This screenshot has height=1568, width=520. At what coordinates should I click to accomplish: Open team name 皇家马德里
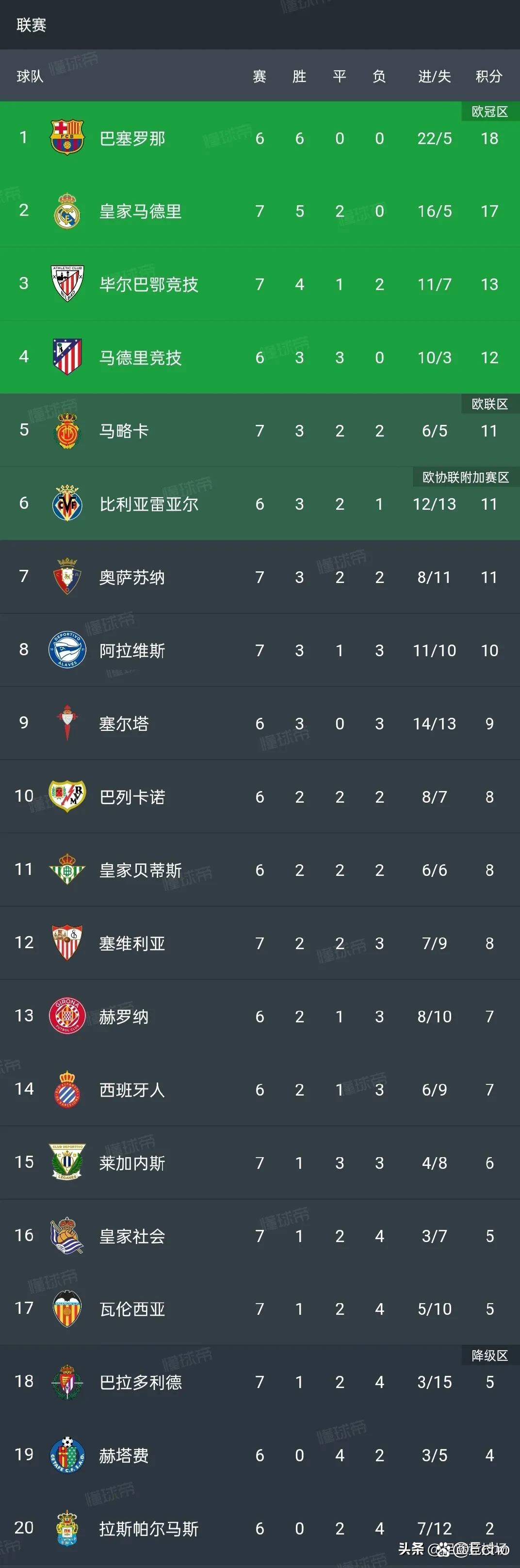[x=140, y=212]
